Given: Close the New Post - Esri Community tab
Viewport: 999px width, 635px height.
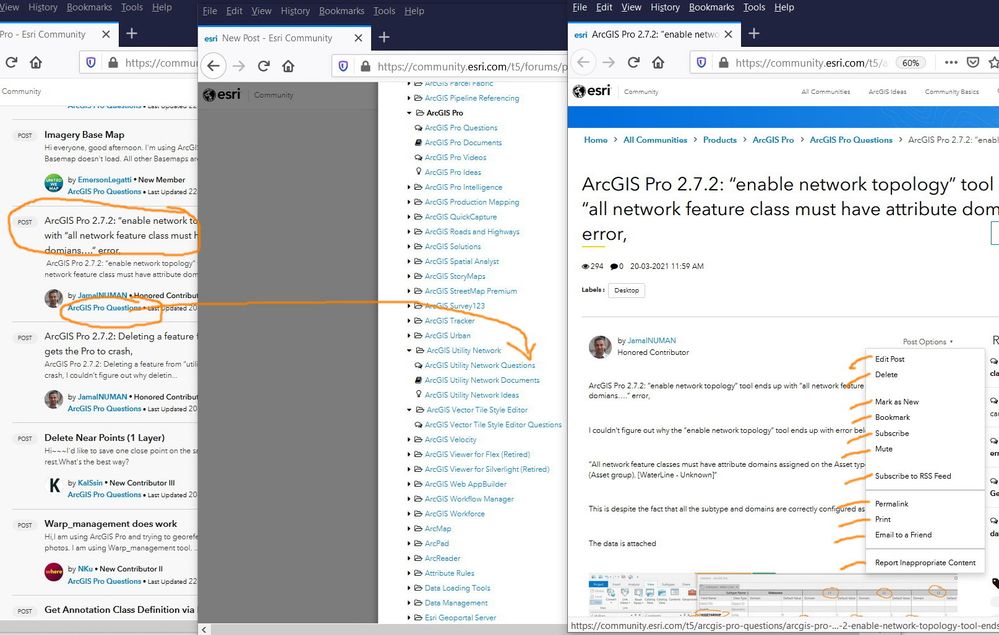Looking at the screenshot, I should 358,38.
